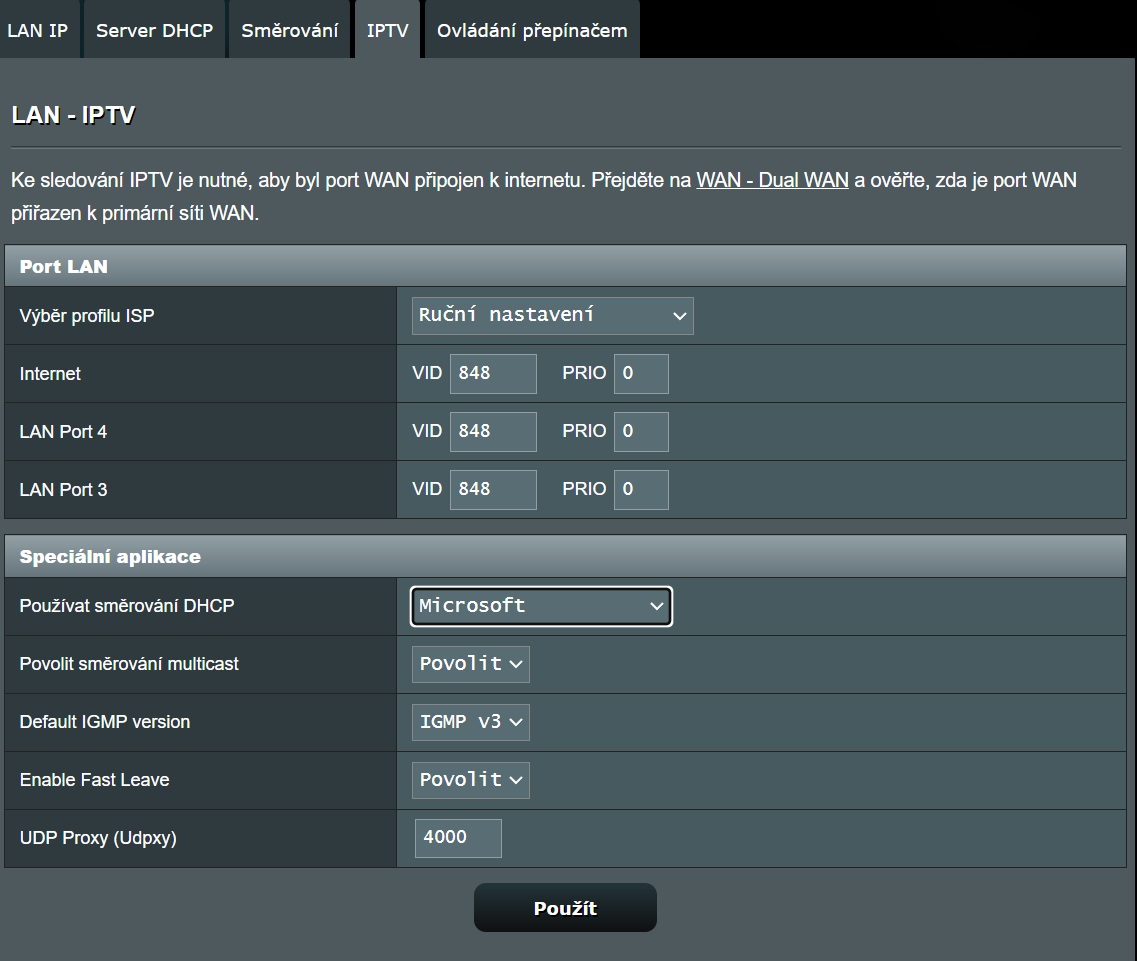Open the Používat směrování DHCP dropdown

pos(541,606)
